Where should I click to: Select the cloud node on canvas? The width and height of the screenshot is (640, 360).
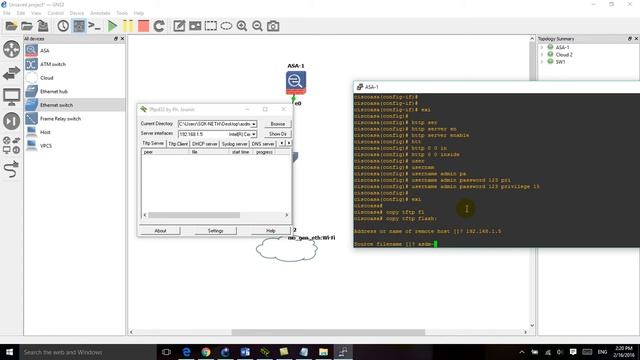287,249
